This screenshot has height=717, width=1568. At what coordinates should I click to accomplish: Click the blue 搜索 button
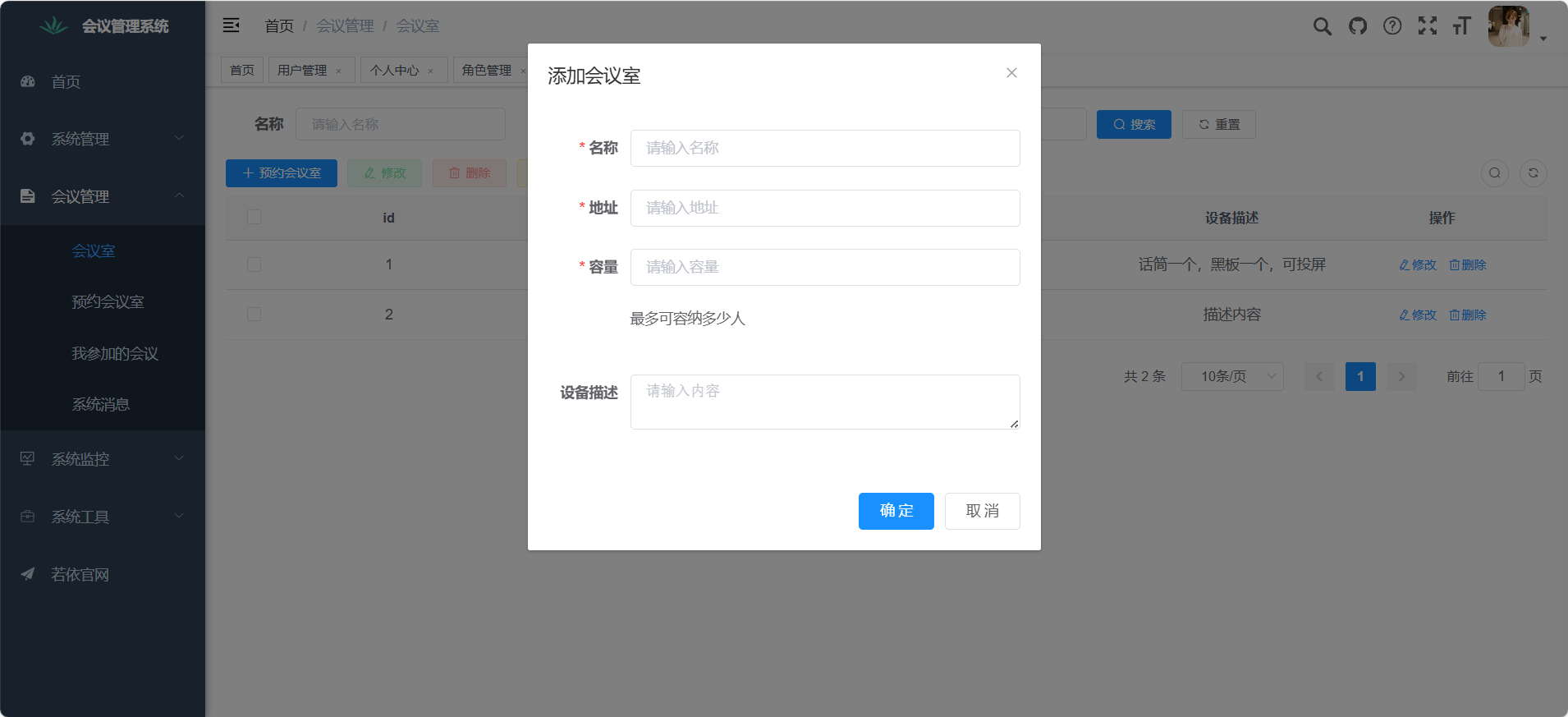(x=1134, y=124)
